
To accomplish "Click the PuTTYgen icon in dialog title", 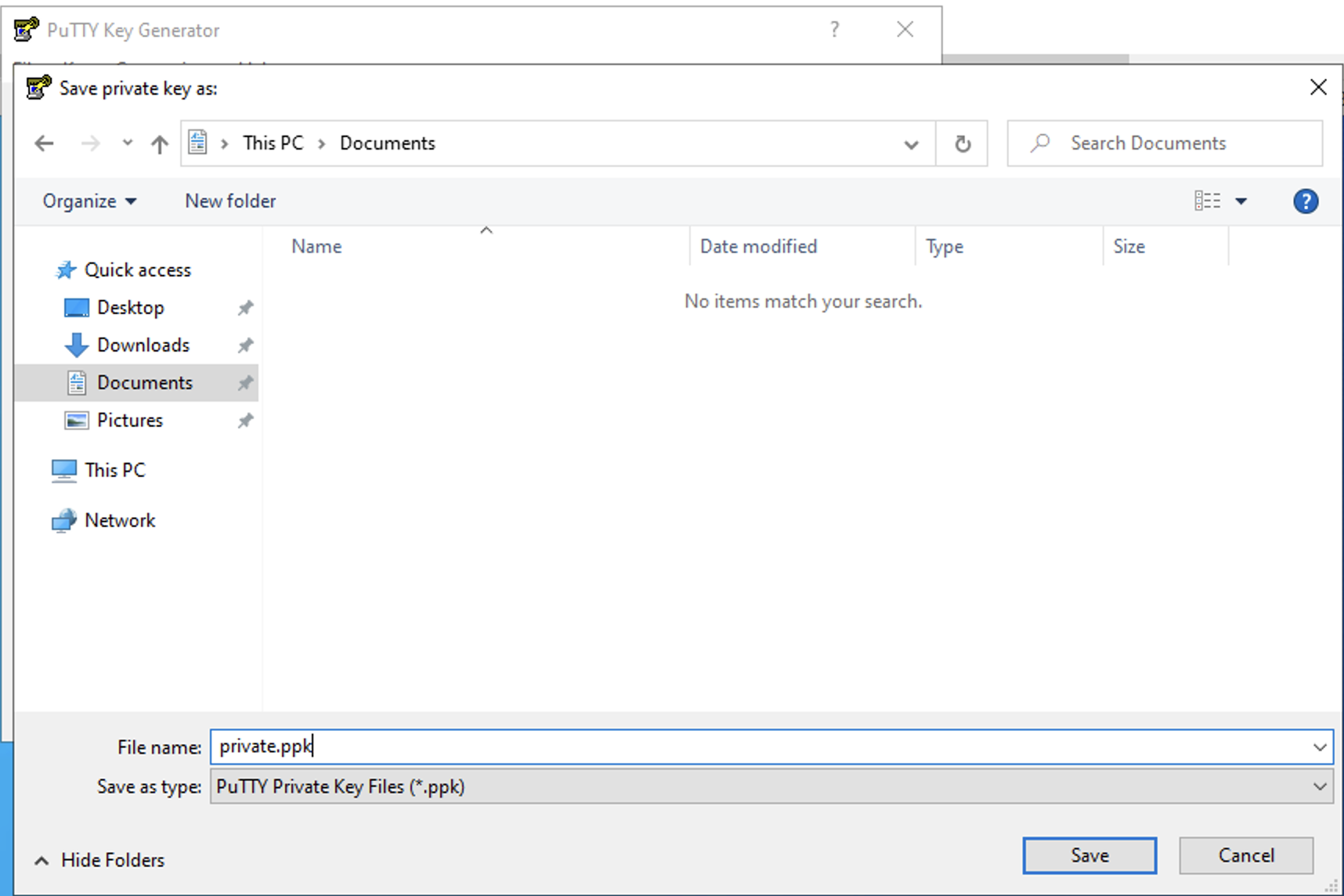I will point(38,88).
